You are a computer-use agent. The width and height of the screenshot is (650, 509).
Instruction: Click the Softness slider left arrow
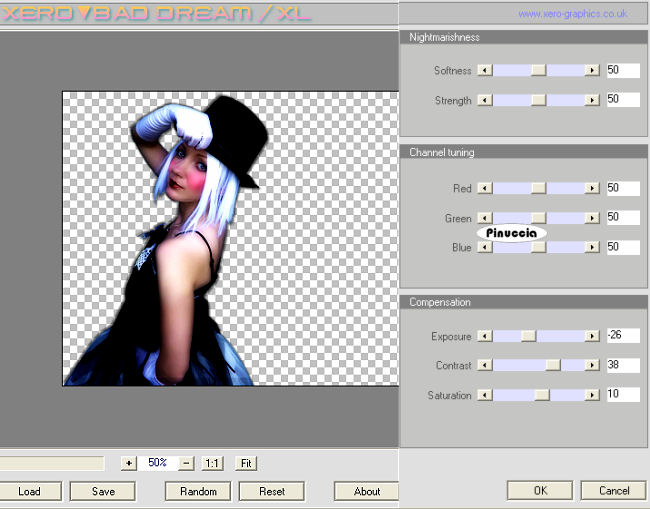(x=485, y=70)
